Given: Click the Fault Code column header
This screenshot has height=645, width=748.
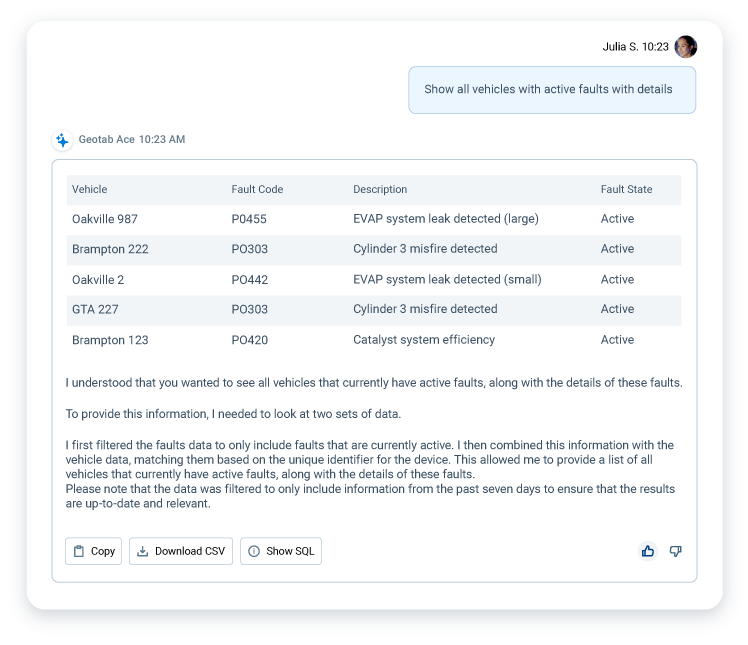Looking at the screenshot, I should point(257,189).
